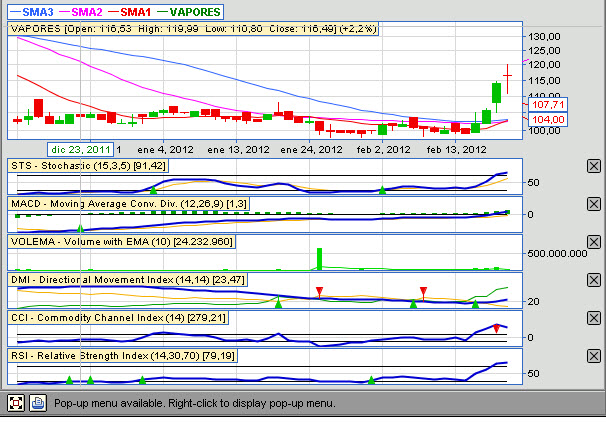
Task: Close the RSI Relative Strength panel
Action: point(593,356)
